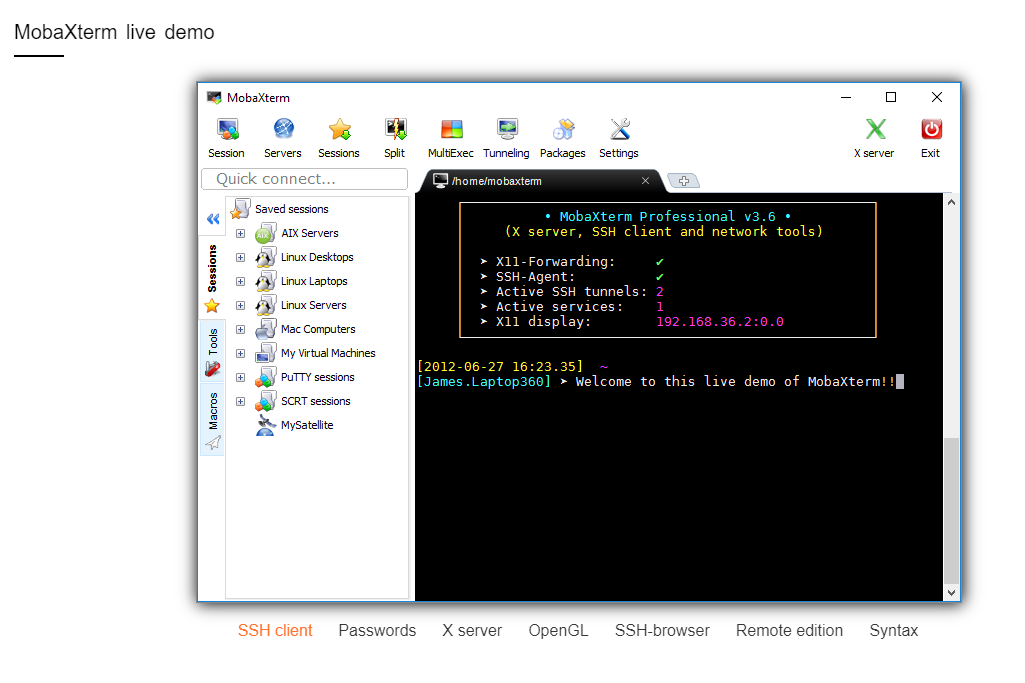Click the X11 display address 192.168.36.2:0.0
This screenshot has width=1025, height=683.
point(720,322)
